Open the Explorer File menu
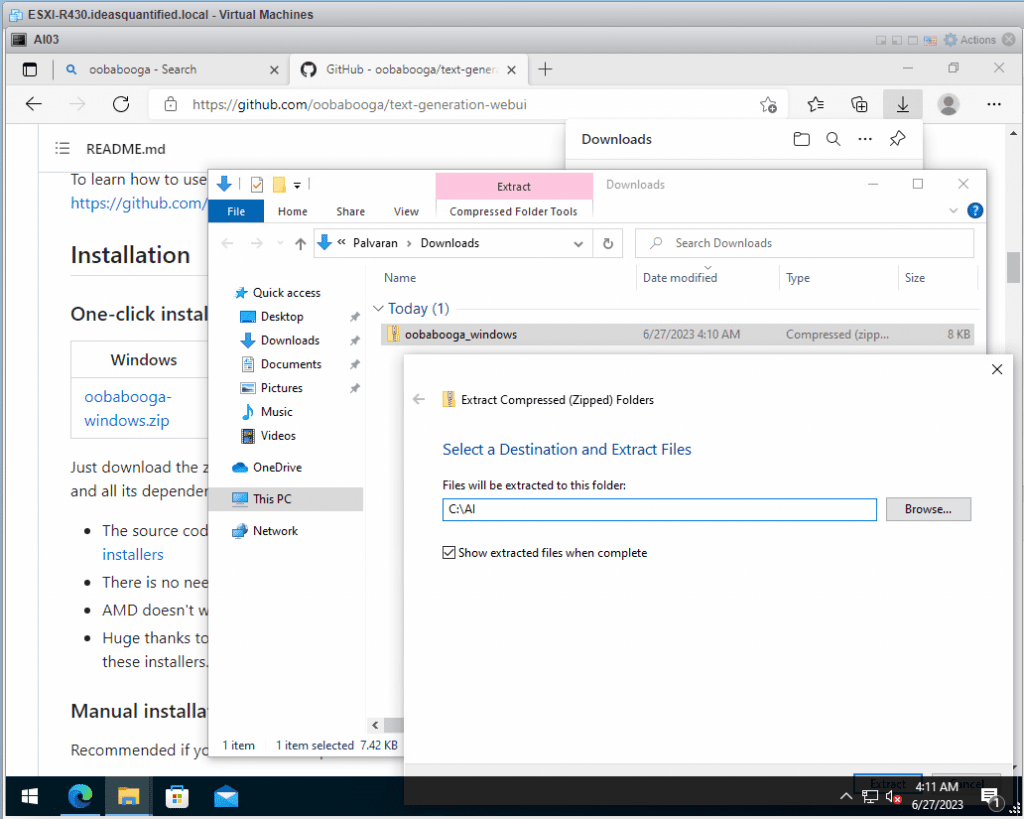Viewport: 1024px width, 819px height. coord(236,212)
